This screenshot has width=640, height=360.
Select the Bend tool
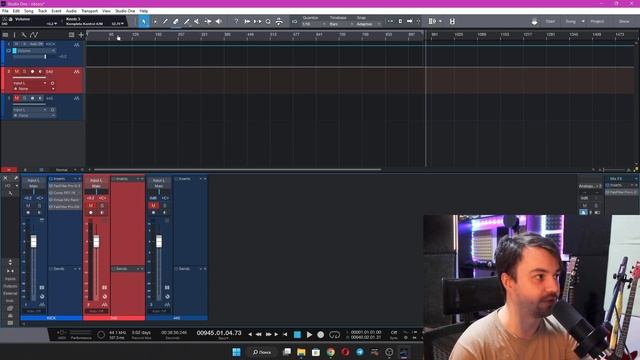click(208, 21)
